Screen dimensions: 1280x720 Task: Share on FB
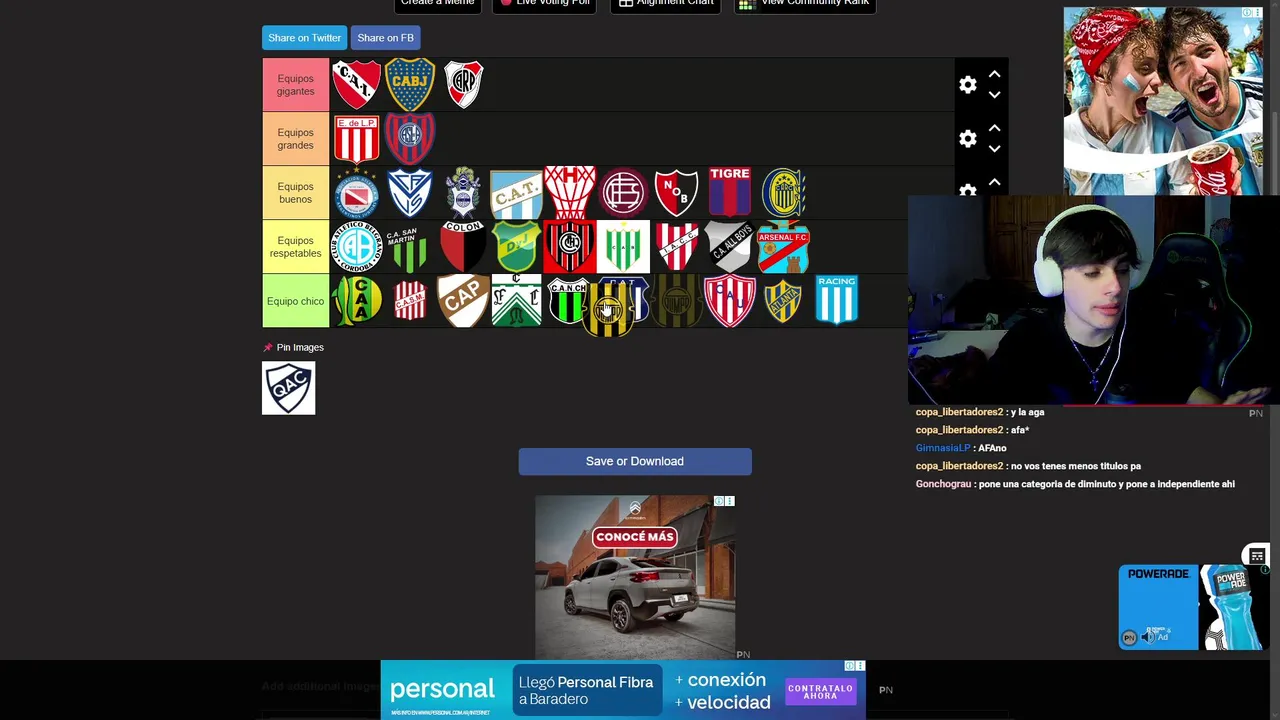[x=385, y=38]
